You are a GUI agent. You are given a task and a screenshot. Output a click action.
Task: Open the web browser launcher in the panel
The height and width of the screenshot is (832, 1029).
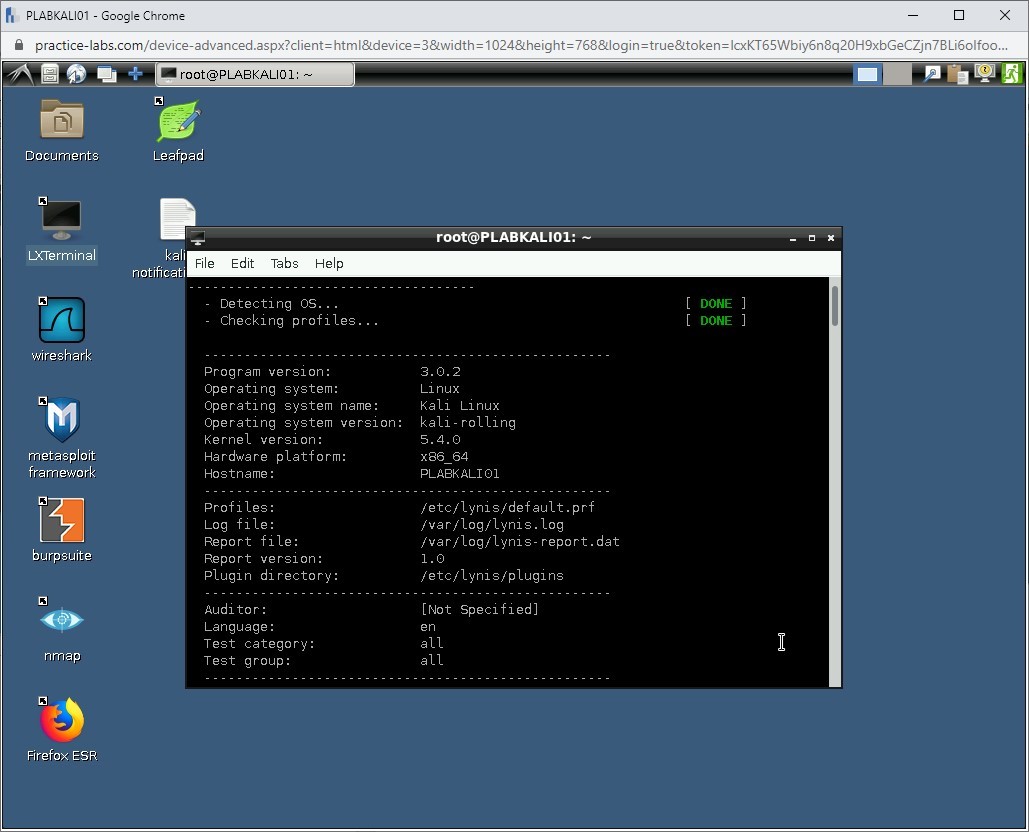(77, 74)
